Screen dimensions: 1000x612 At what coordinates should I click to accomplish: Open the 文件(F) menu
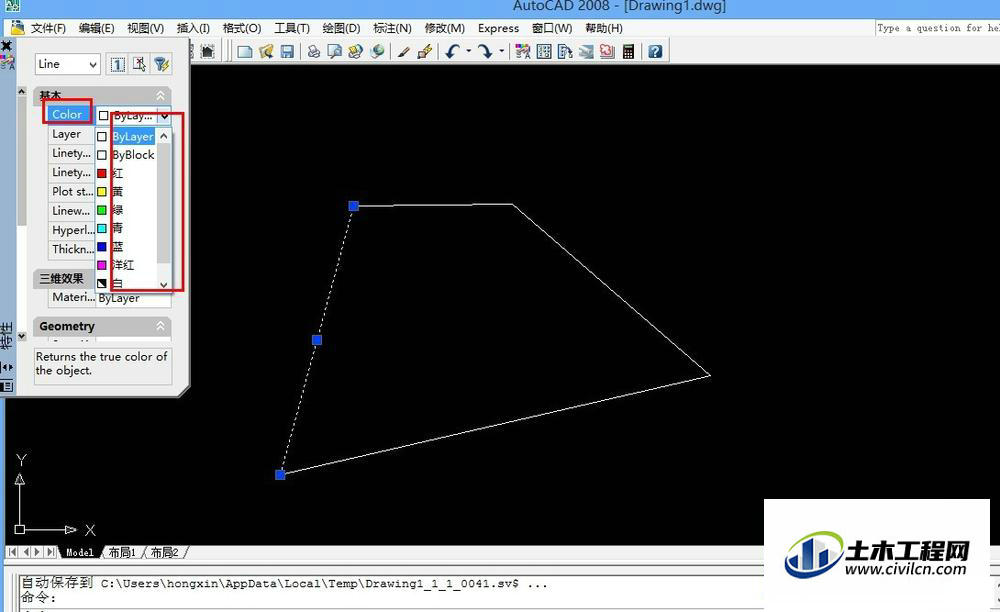coord(48,28)
